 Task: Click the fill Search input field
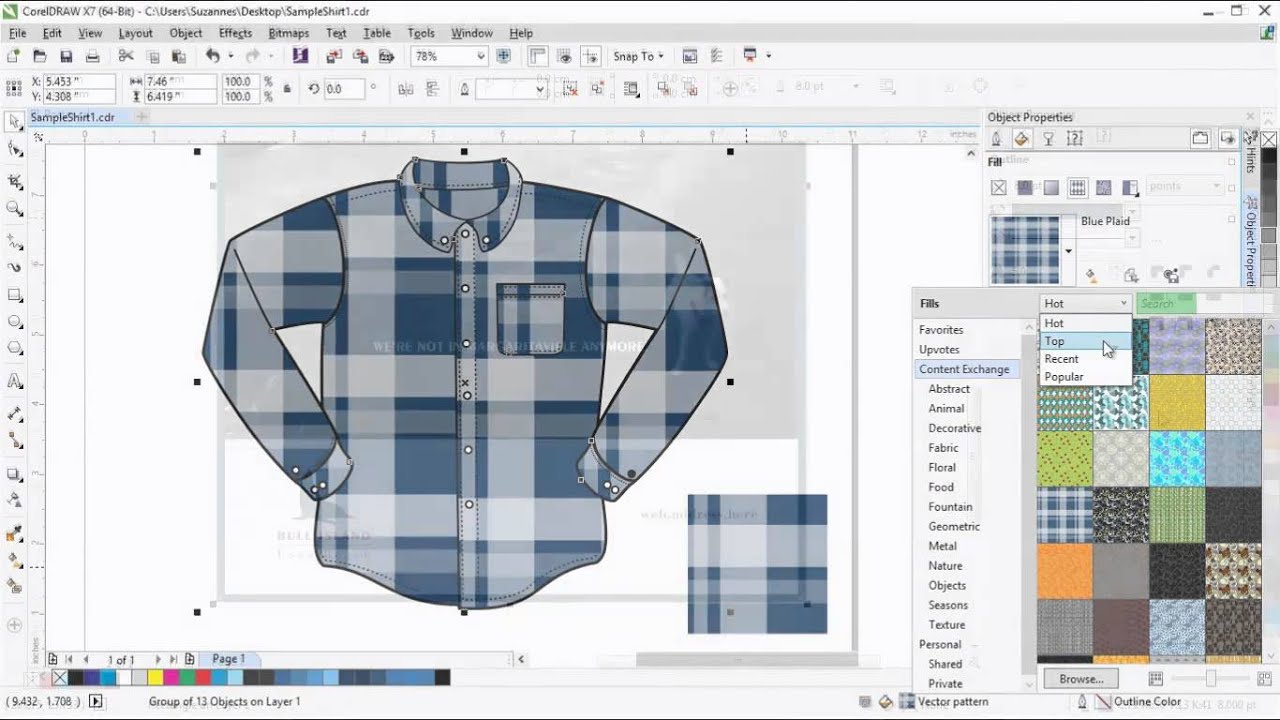coord(1166,303)
